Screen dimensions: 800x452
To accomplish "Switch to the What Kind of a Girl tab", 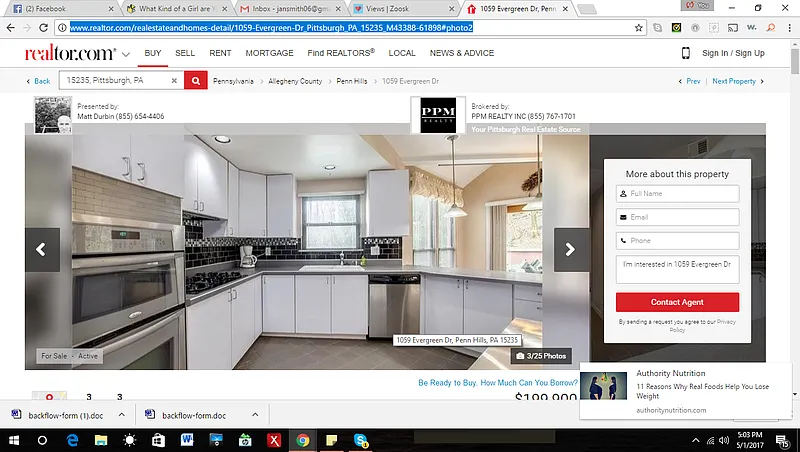I will coord(176,9).
